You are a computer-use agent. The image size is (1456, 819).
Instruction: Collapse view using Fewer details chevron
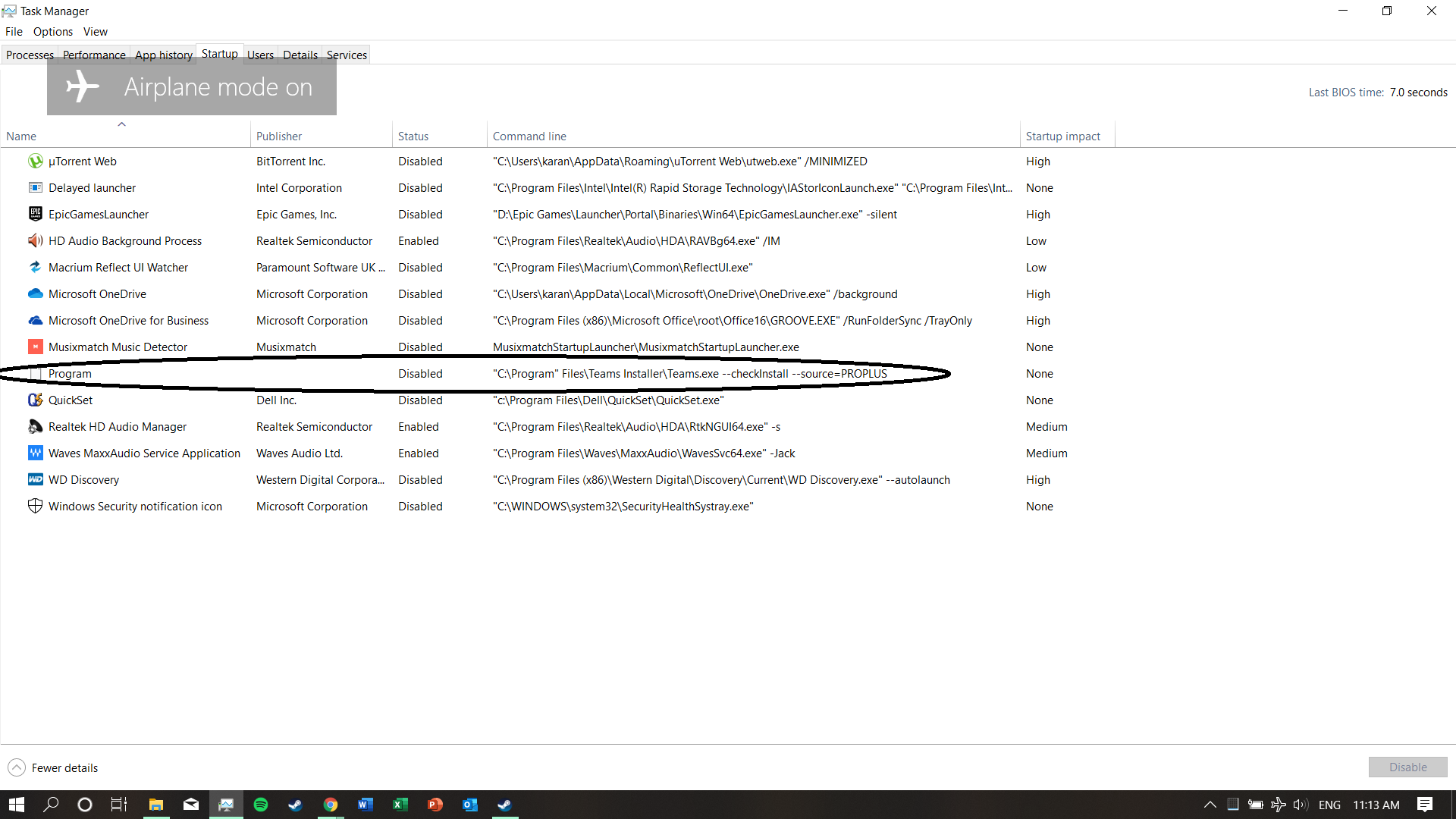pos(17,767)
